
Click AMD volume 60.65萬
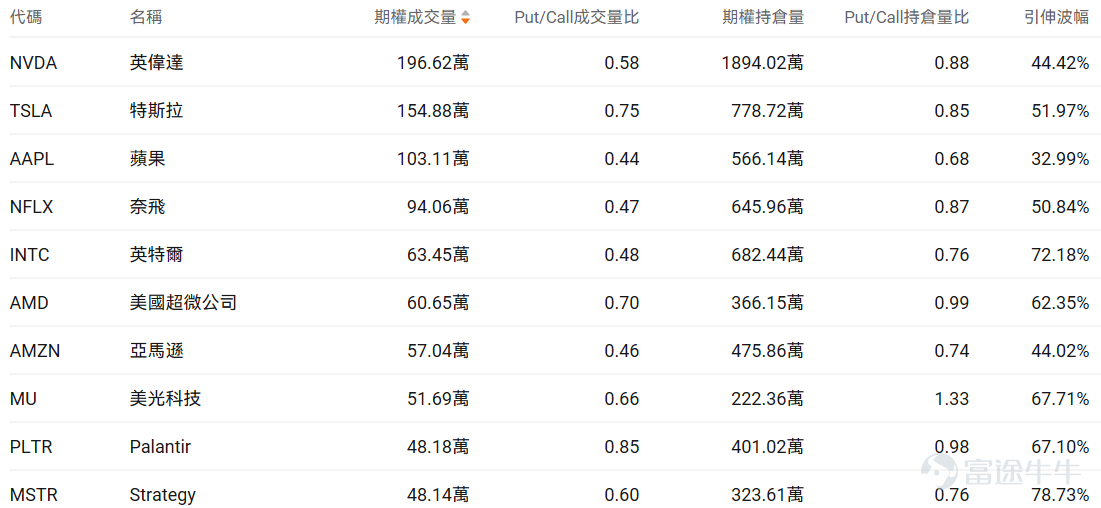[438, 303]
